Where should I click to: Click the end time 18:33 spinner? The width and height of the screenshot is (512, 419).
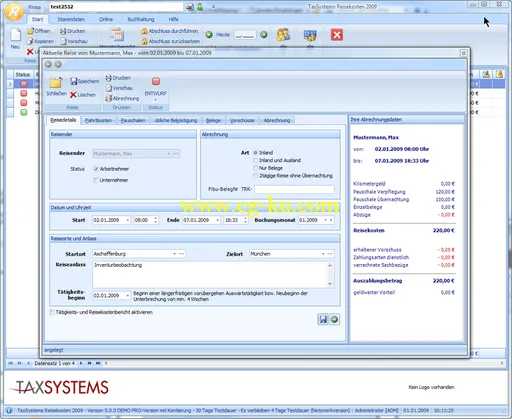pos(245,220)
